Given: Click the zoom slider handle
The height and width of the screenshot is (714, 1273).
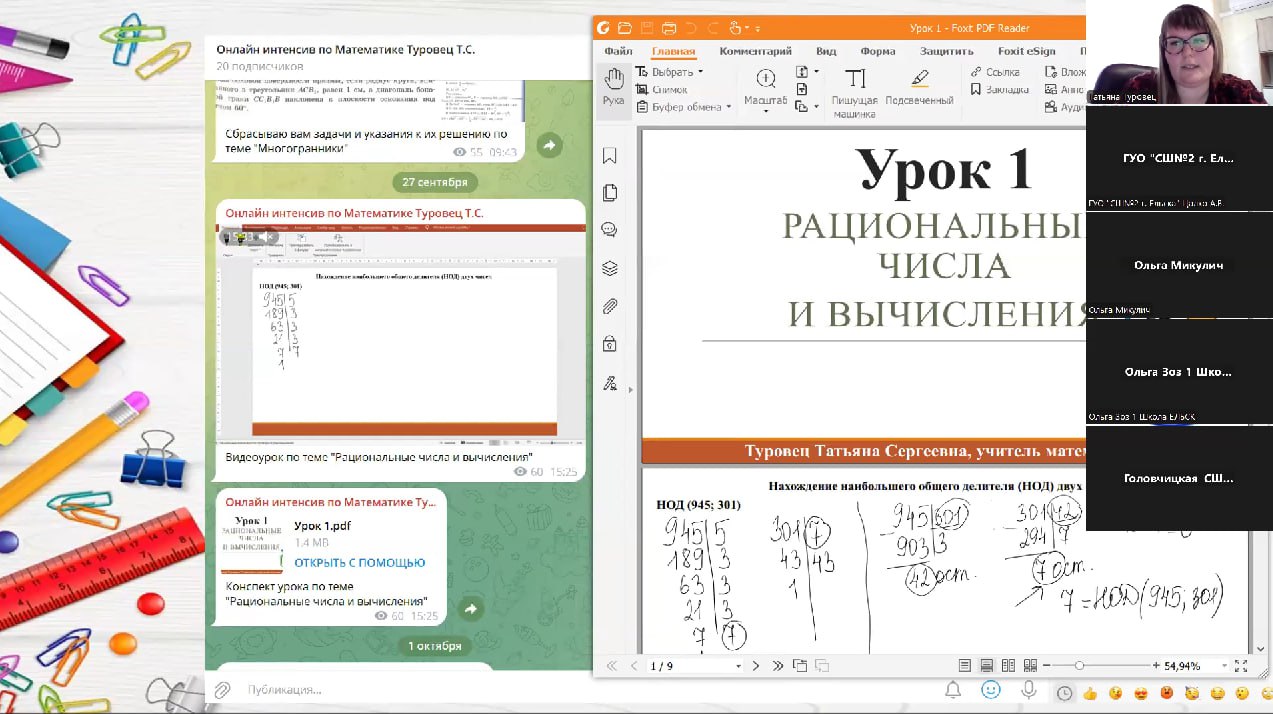Looking at the screenshot, I should point(1079,666).
